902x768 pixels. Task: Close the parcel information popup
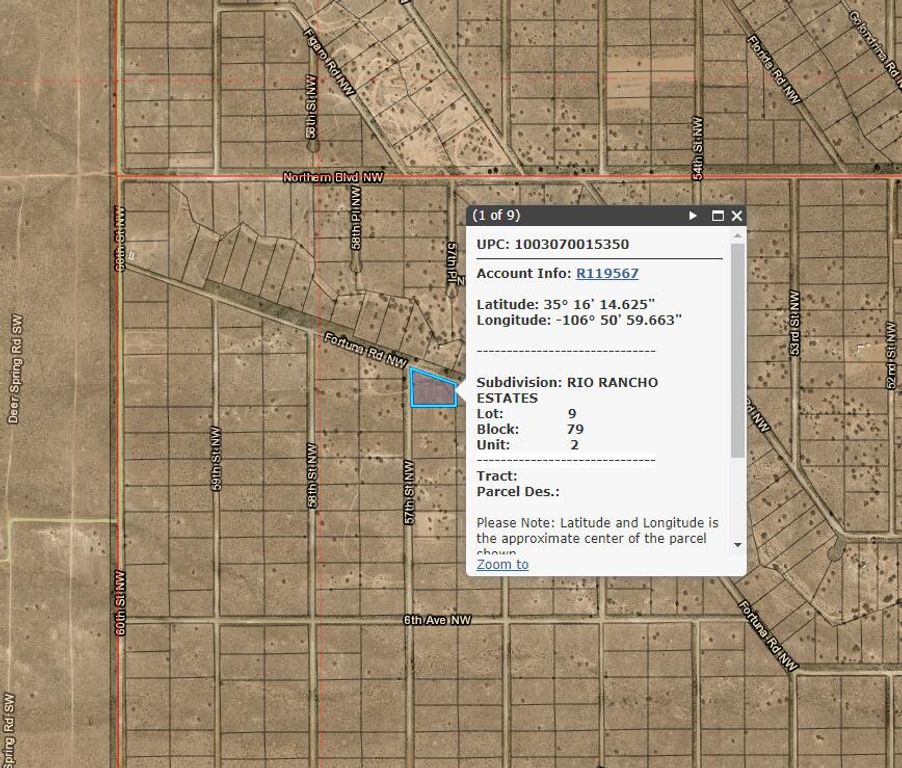[736, 215]
